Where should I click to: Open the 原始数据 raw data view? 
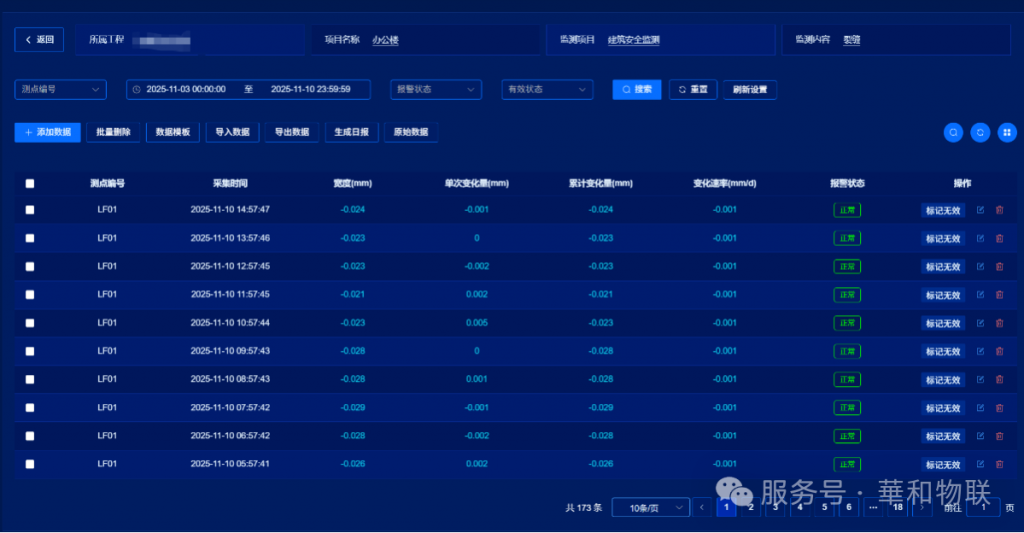coord(411,133)
